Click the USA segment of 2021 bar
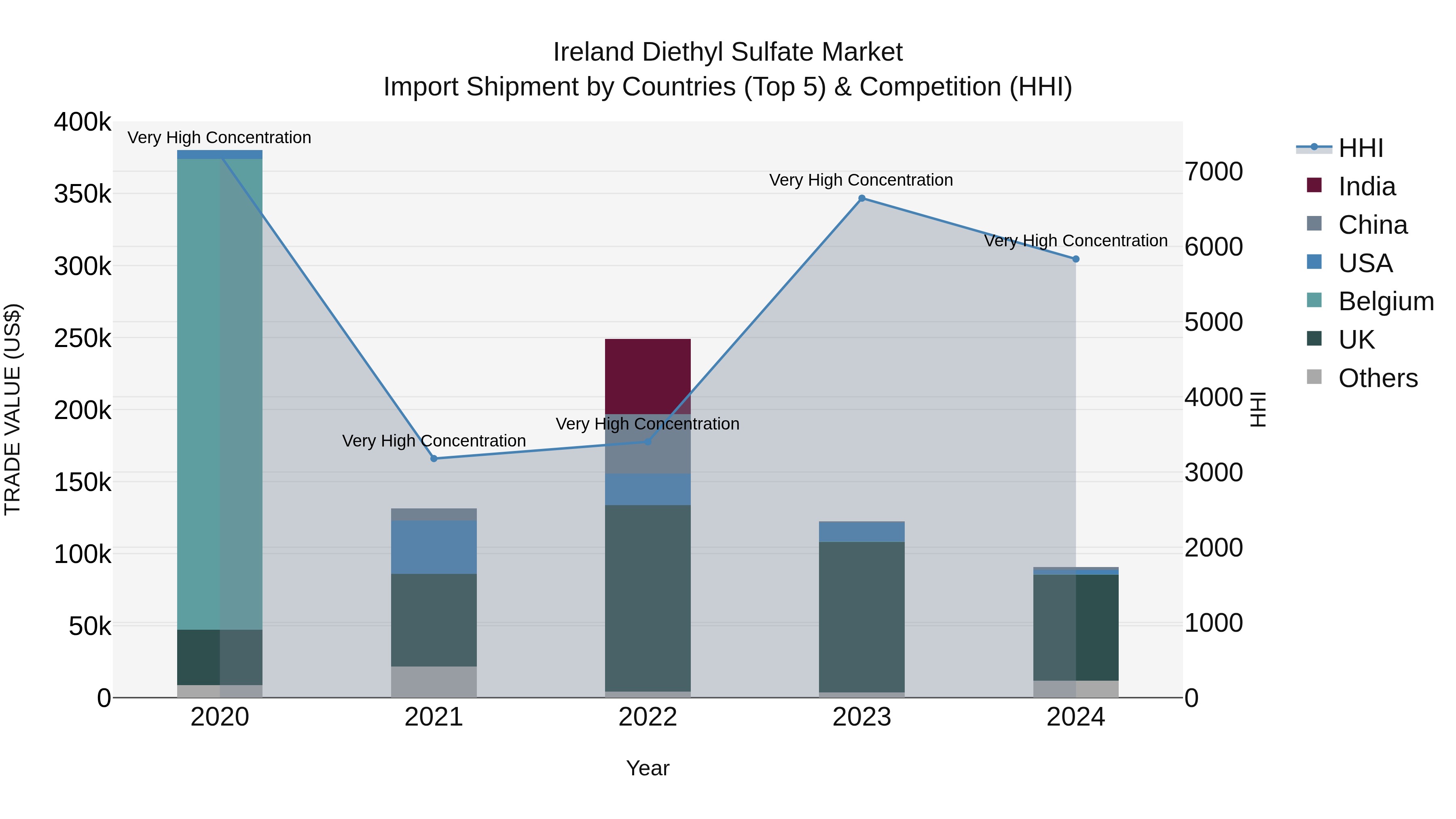This screenshot has height=819, width=1456. pyautogui.click(x=434, y=547)
